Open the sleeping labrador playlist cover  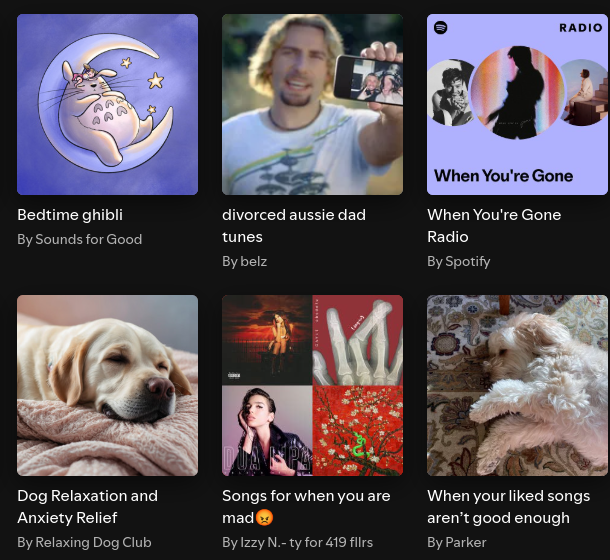pos(107,385)
